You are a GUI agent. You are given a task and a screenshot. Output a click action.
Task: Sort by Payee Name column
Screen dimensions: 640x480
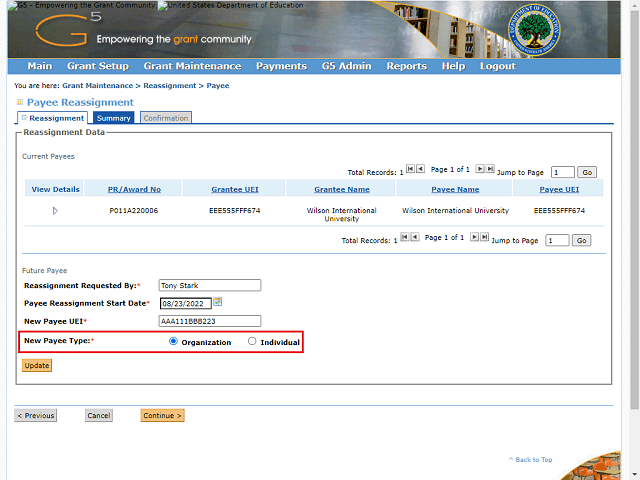455,189
